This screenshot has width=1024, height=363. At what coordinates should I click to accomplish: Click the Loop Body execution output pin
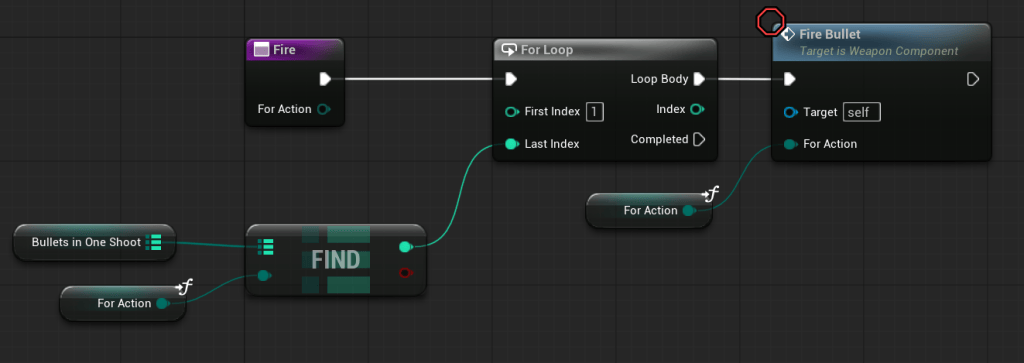pyautogui.click(x=699, y=79)
